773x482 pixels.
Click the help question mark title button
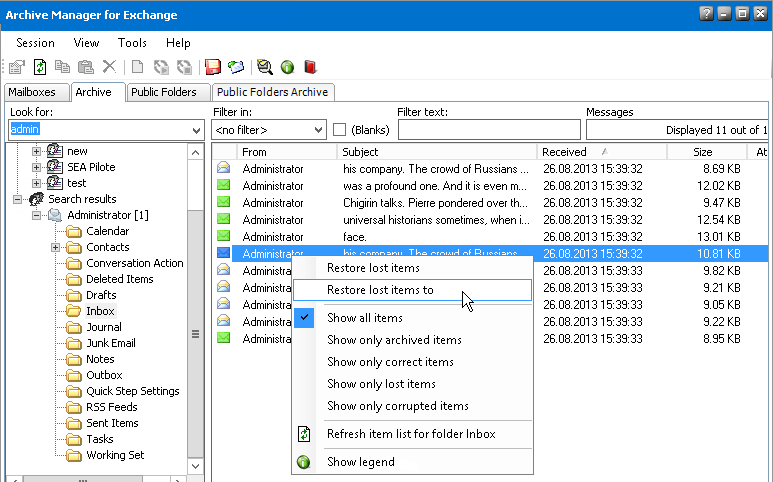(x=707, y=13)
